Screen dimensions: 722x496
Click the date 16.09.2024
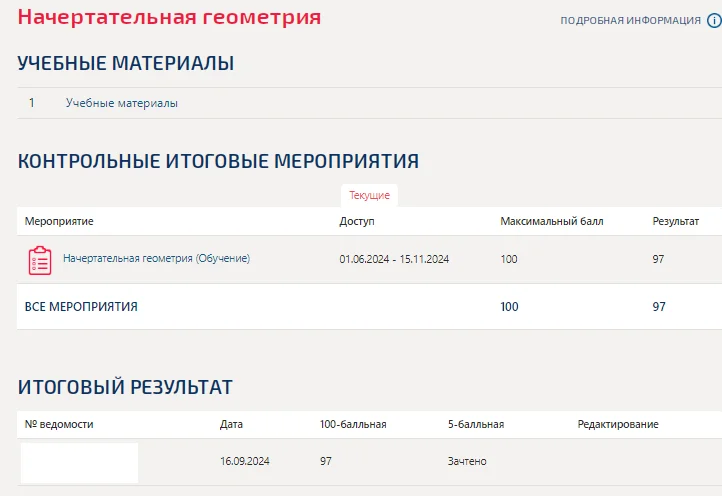pyautogui.click(x=245, y=461)
